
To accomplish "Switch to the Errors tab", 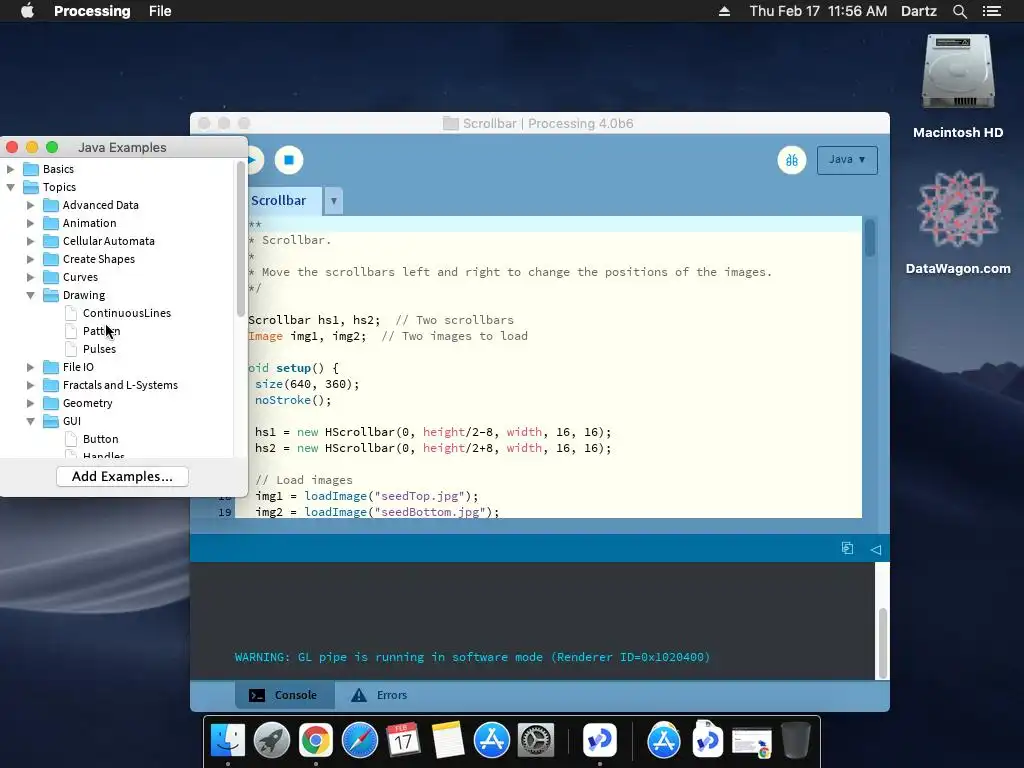I will pos(379,695).
